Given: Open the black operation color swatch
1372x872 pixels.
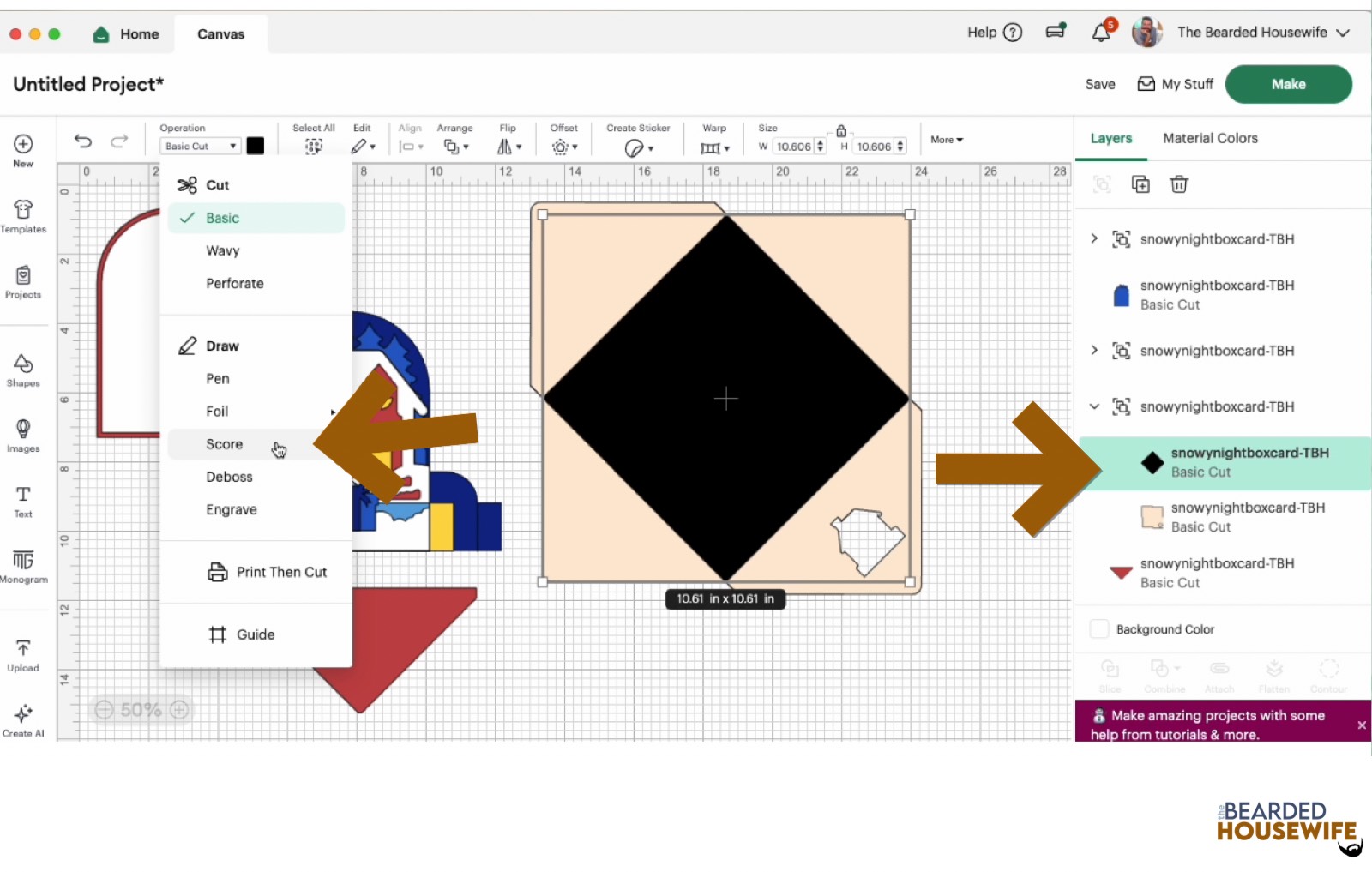Looking at the screenshot, I should coord(256,146).
